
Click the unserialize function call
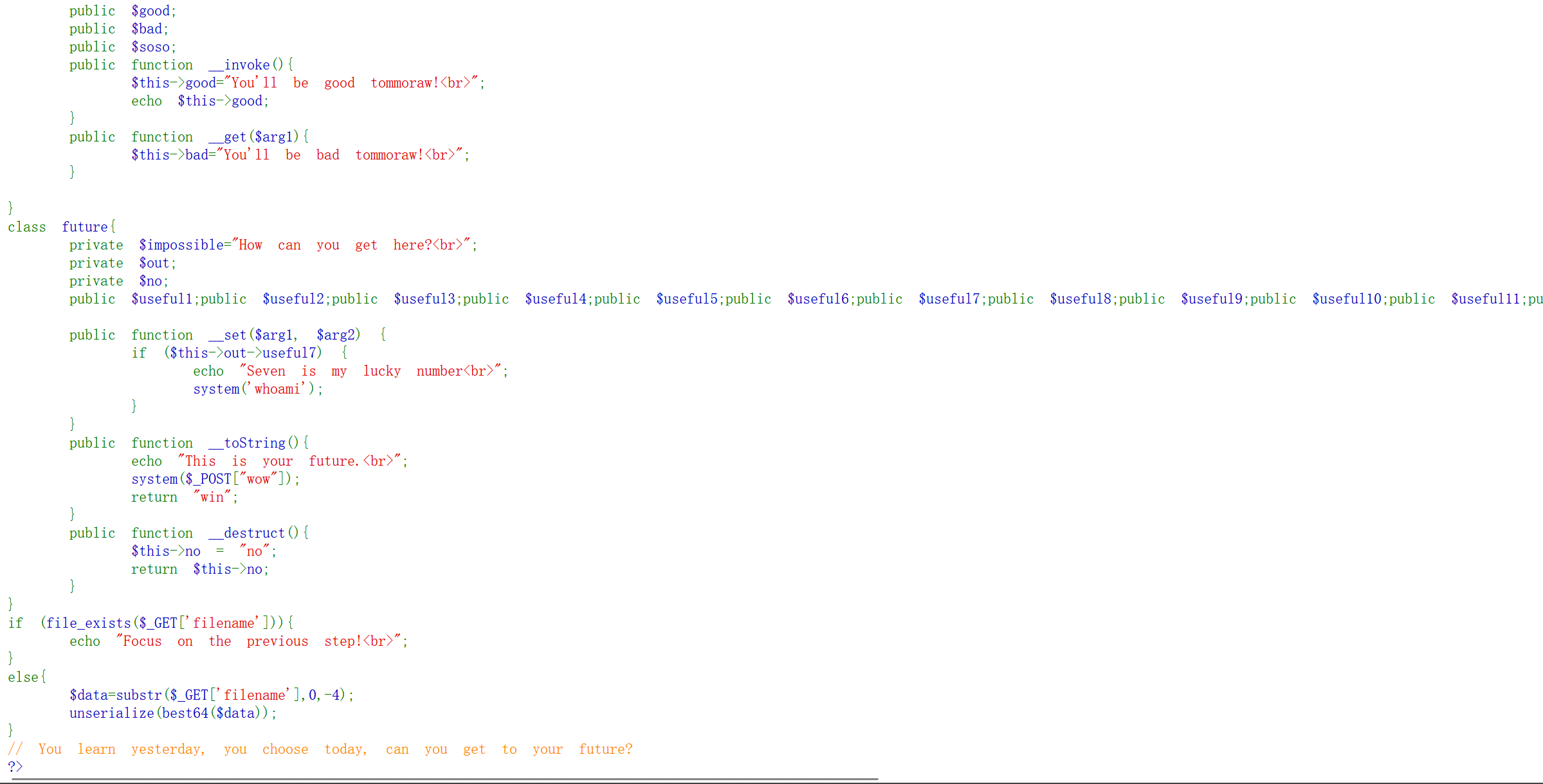pos(111,713)
